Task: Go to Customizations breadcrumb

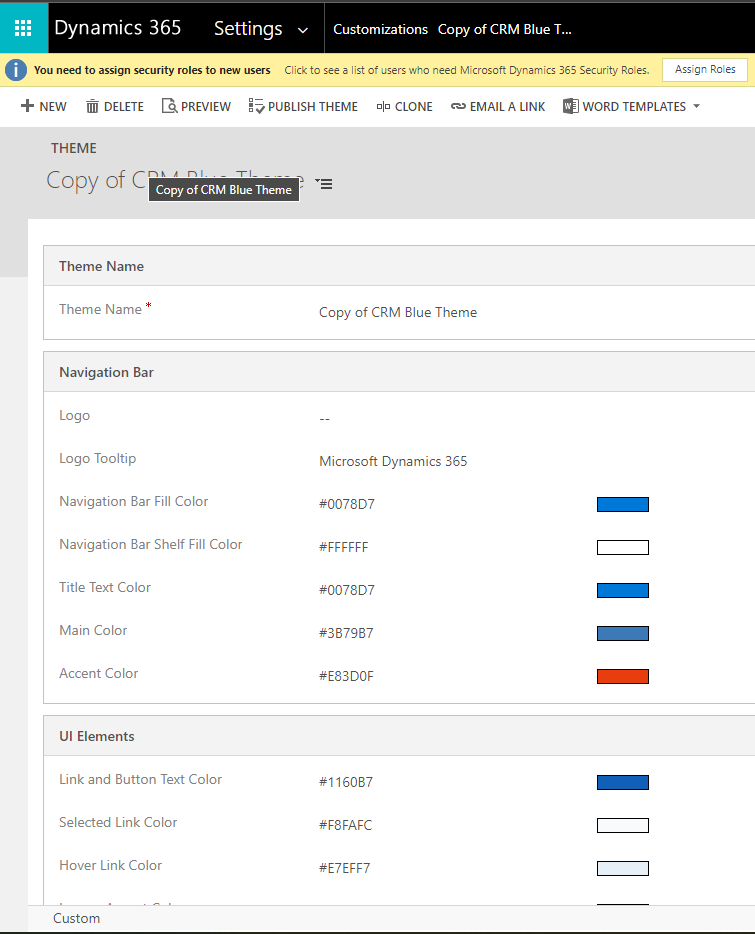Action: [380, 29]
